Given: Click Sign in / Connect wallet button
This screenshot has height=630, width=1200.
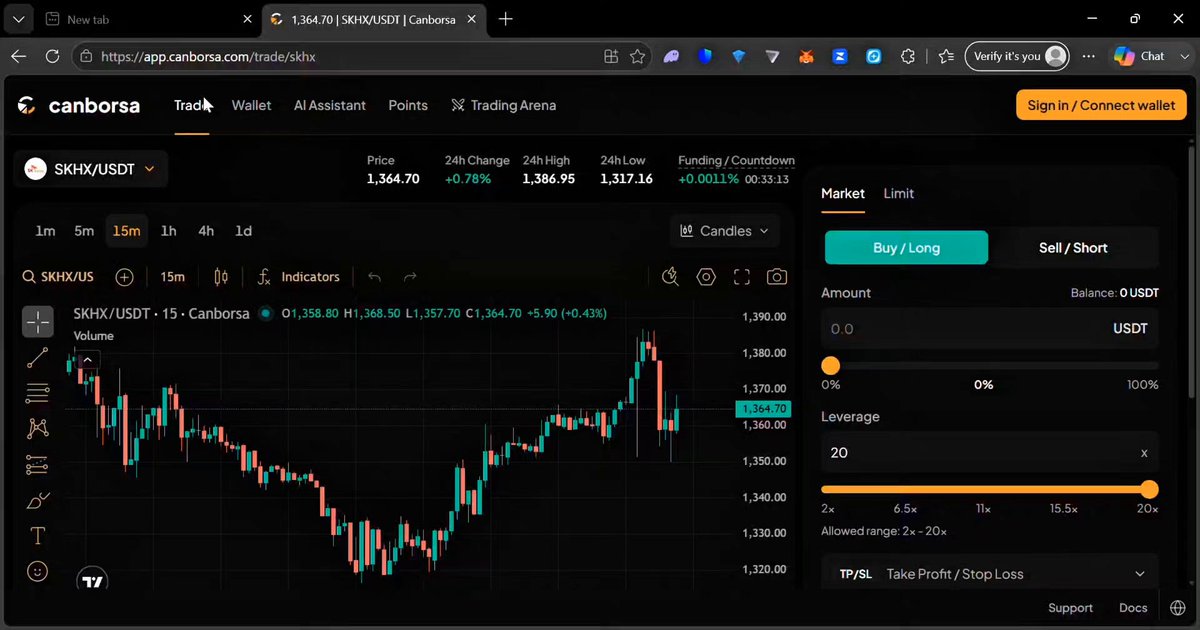Looking at the screenshot, I should coord(1101,105).
